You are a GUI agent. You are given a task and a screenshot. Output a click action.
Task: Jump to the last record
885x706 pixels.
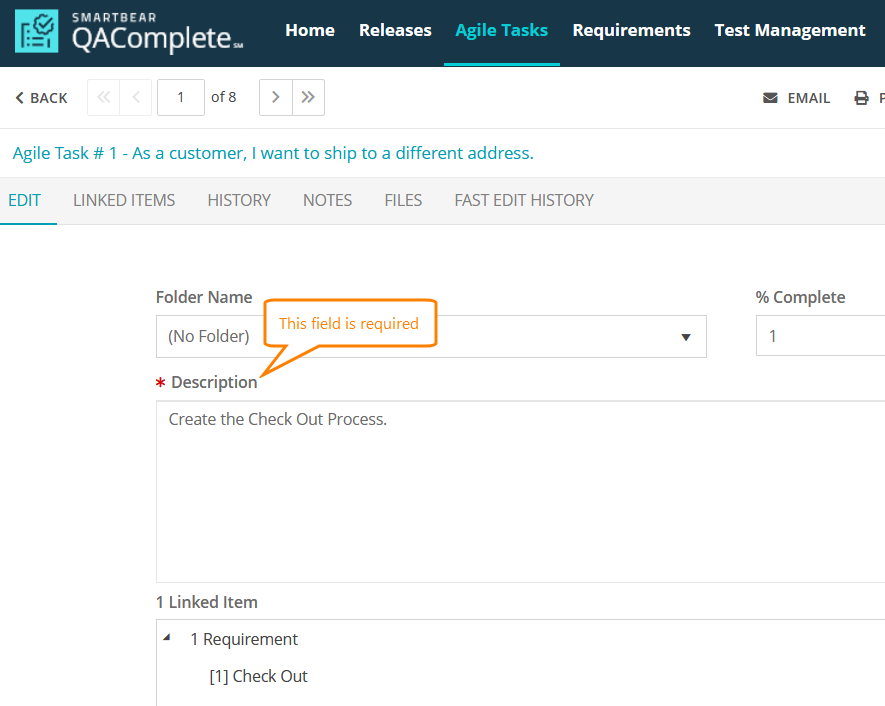tap(308, 97)
